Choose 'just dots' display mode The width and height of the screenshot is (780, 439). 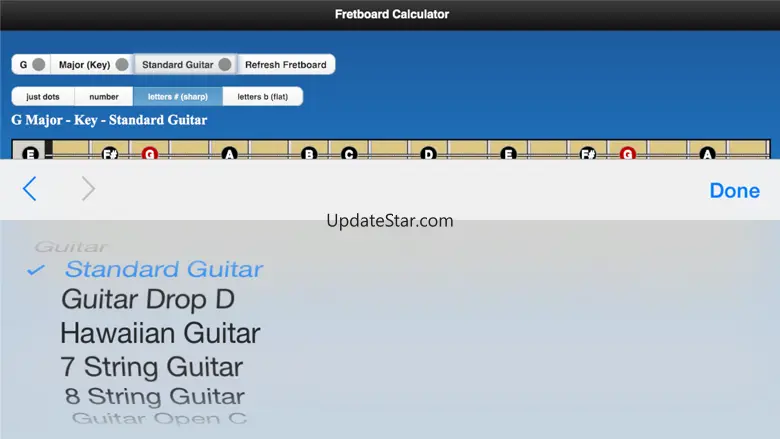pyautogui.click(x=43, y=96)
